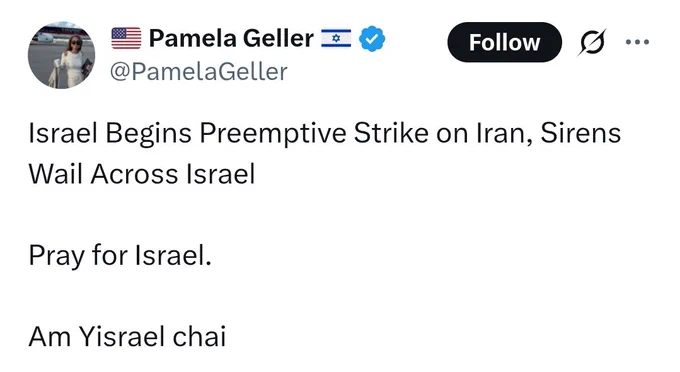Open Pamela Geller's profile avatar photo
The width and height of the screenshot is (680, 372).
pos(62,55)
